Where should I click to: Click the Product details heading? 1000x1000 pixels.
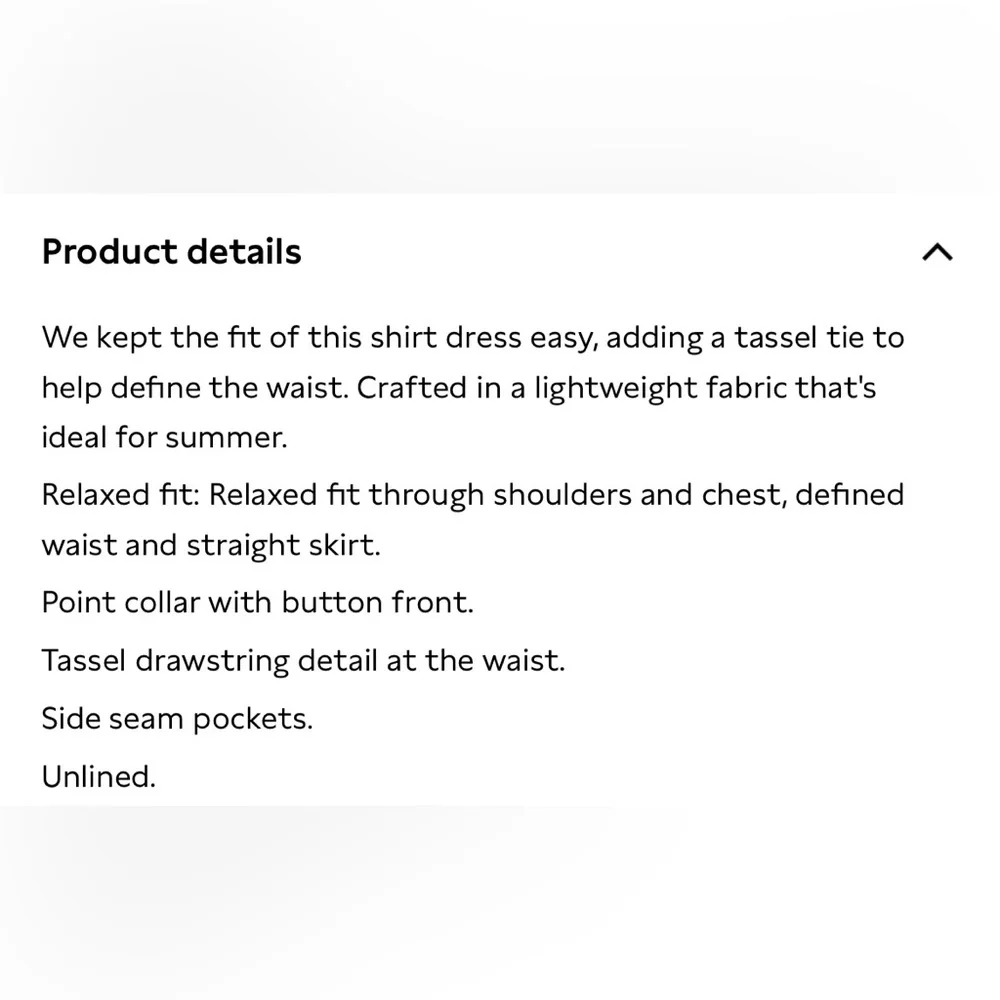pos(171,252)
